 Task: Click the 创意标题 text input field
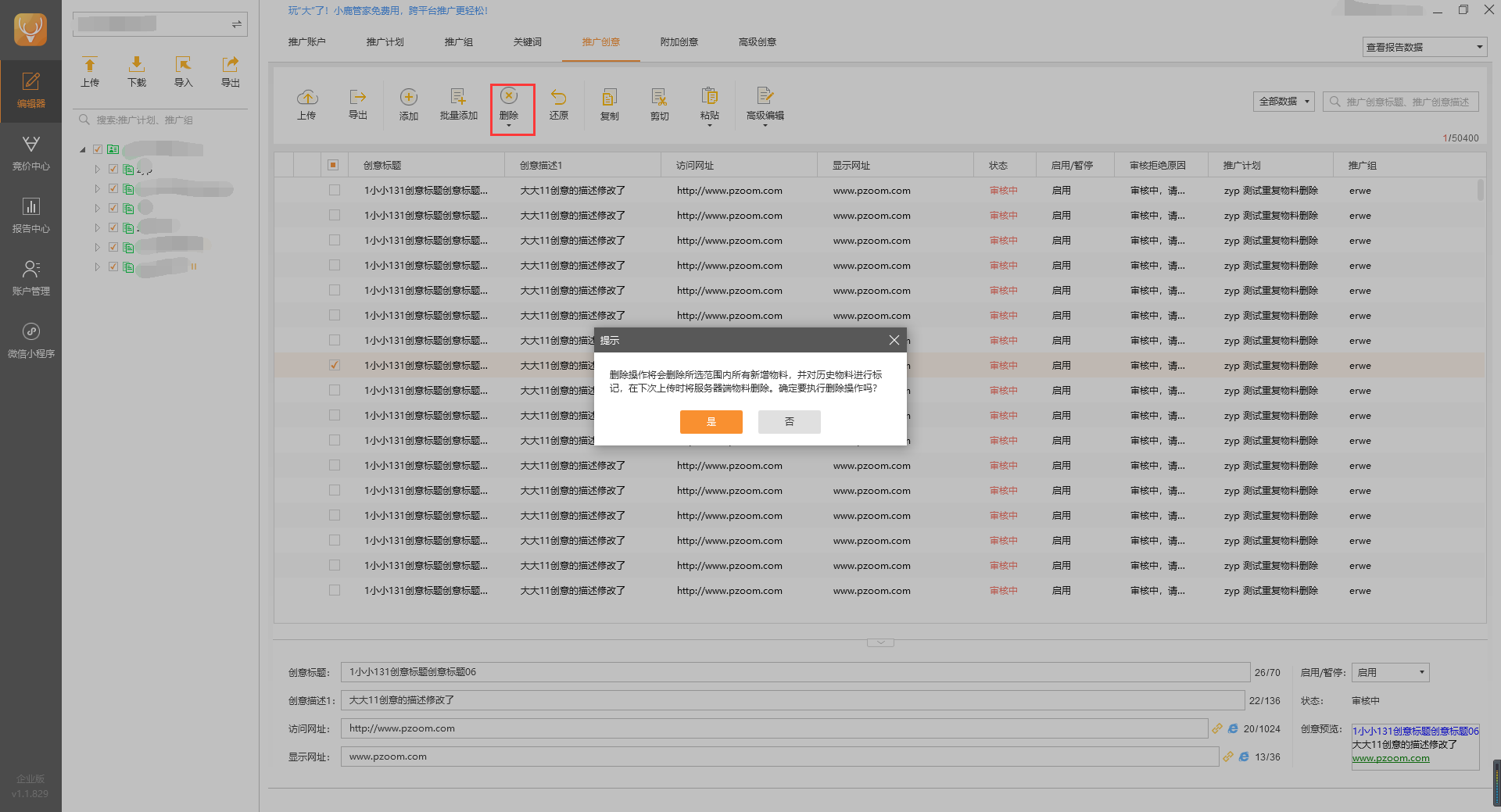point(795,672)
